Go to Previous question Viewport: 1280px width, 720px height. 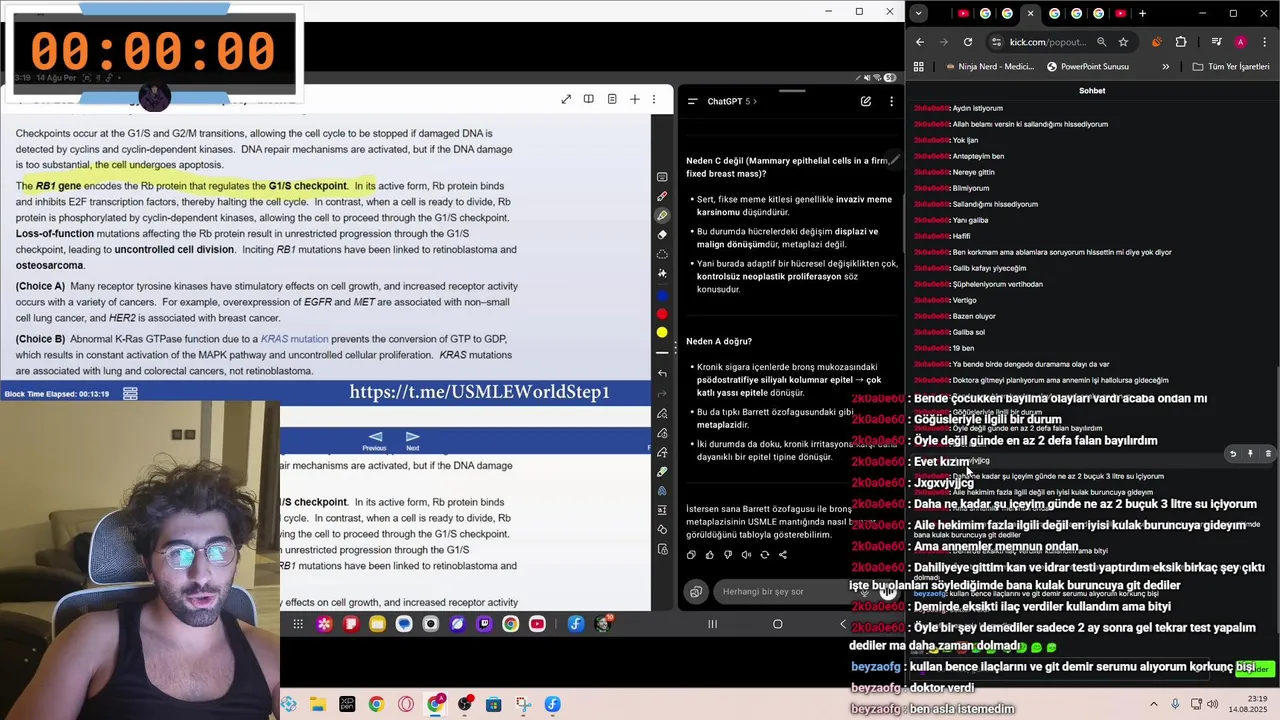tap(375, 441)
